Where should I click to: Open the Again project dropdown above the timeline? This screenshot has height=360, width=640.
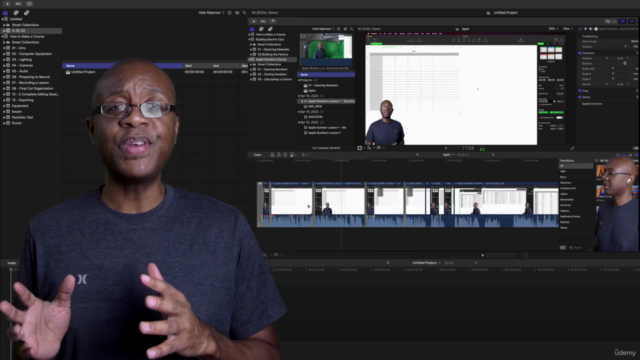pyautogui.click(x=449, y=155)
